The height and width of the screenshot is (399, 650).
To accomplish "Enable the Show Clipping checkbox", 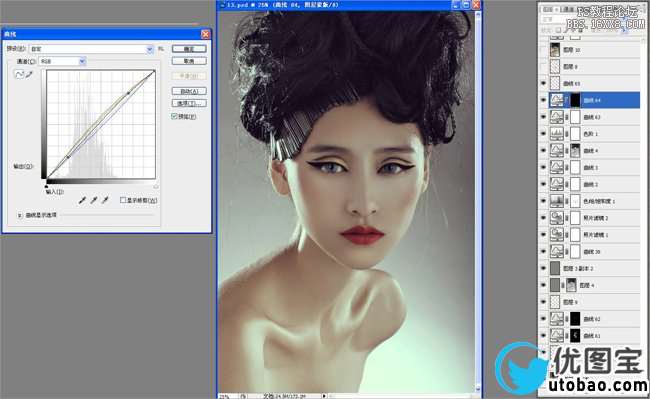I will pyautogui.click(x=123, y=200).
